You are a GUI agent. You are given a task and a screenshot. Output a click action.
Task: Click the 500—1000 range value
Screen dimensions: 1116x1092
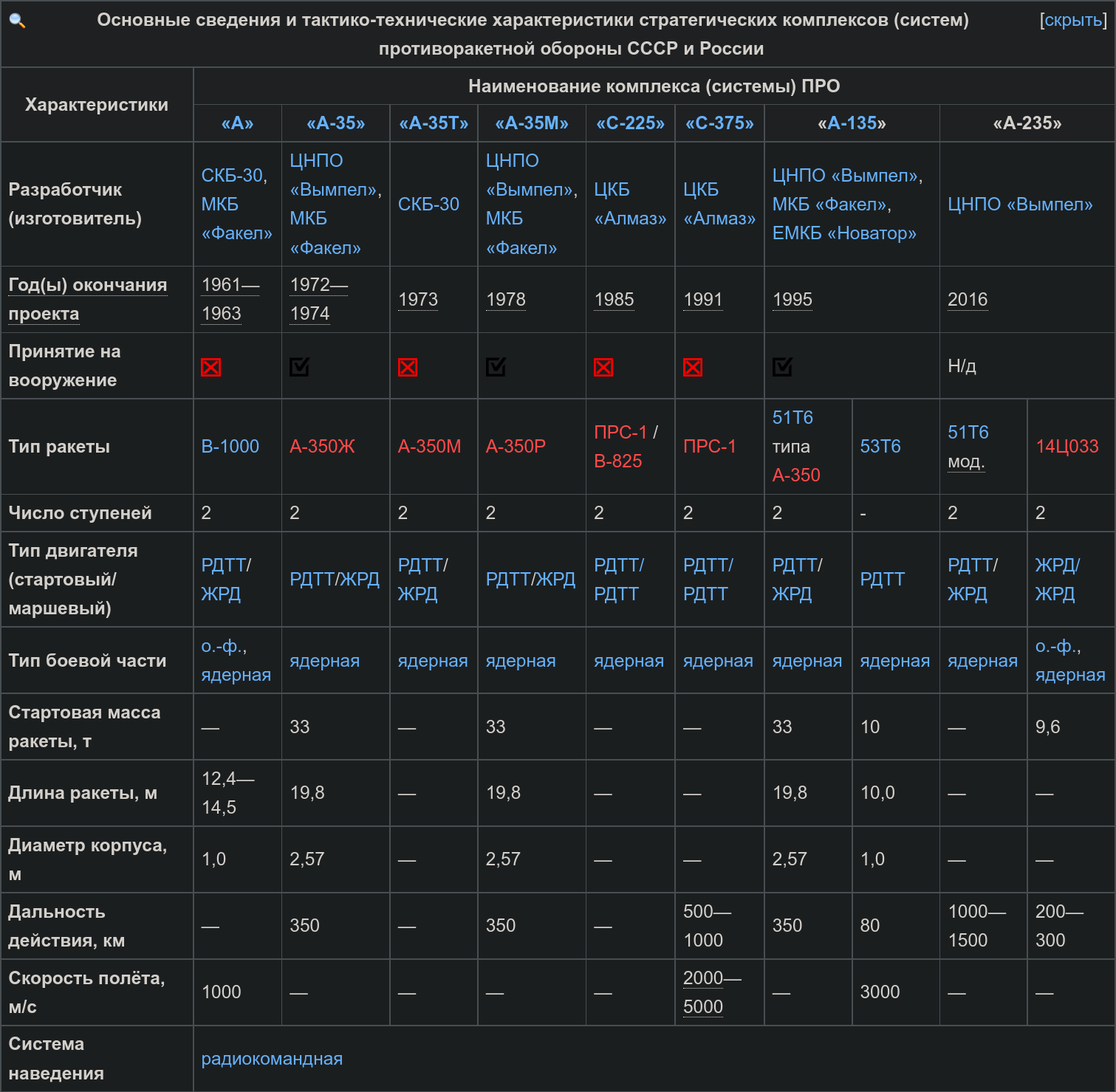pos(708,926)
